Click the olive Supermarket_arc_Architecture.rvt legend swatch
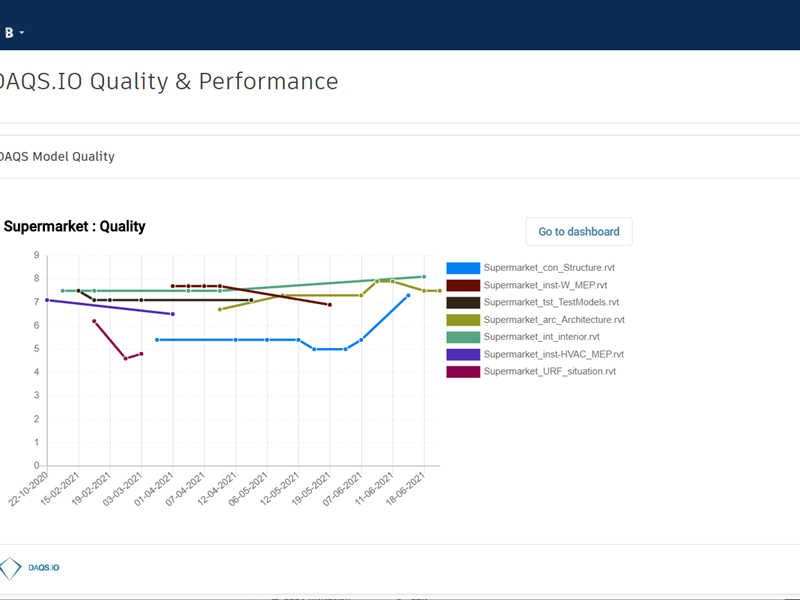 click(x=463, y=320)
